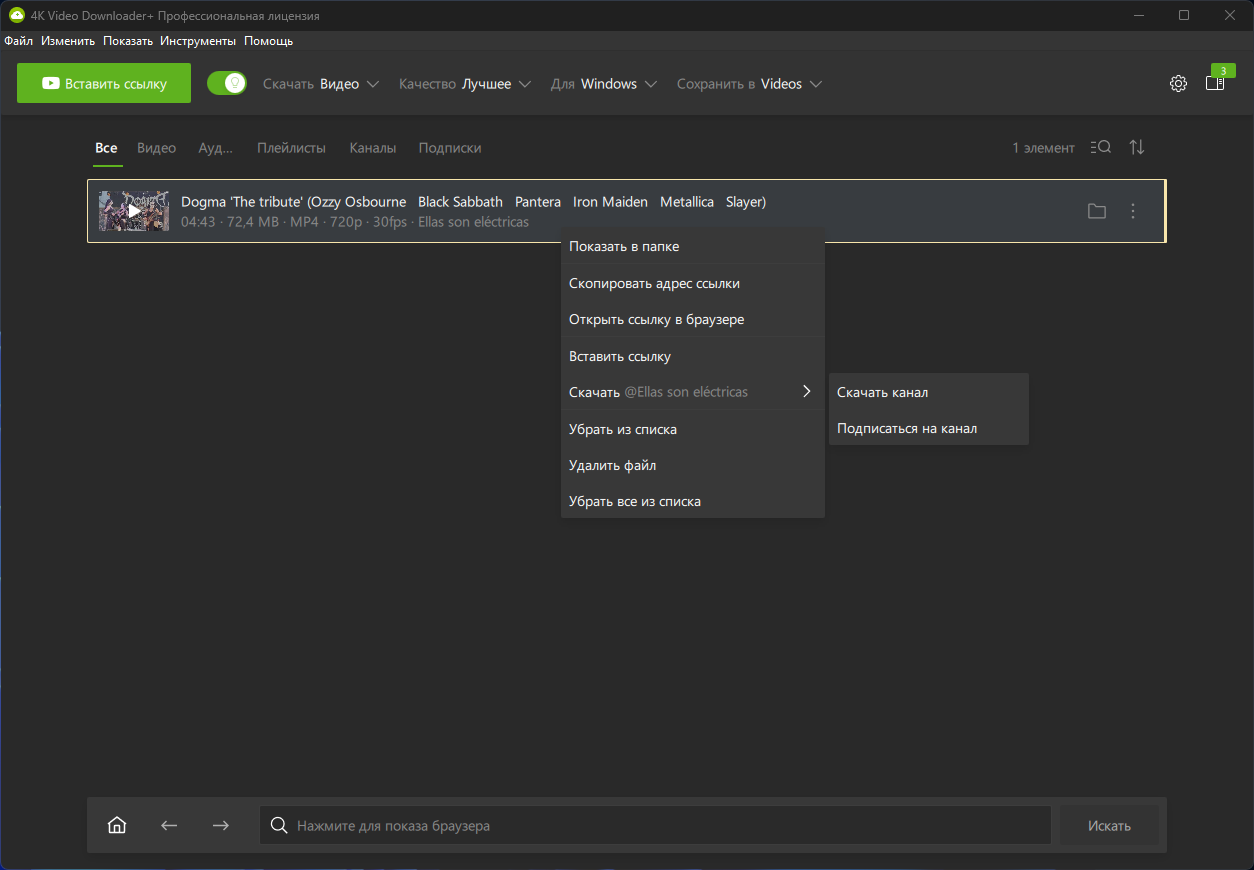
Task: Select the Все tab
Action: pos(106,148)
